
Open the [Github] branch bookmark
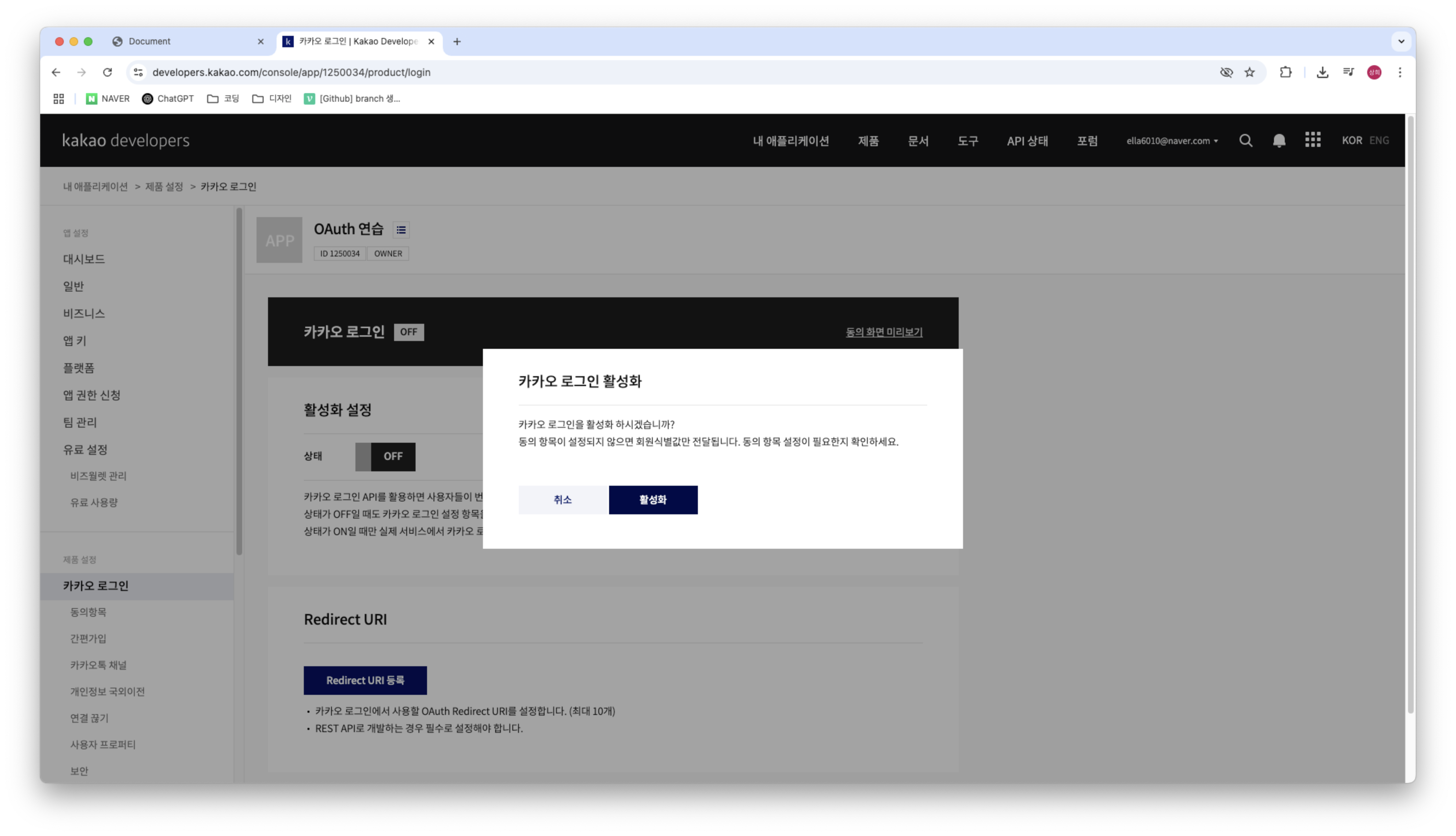tap(352, 99)
